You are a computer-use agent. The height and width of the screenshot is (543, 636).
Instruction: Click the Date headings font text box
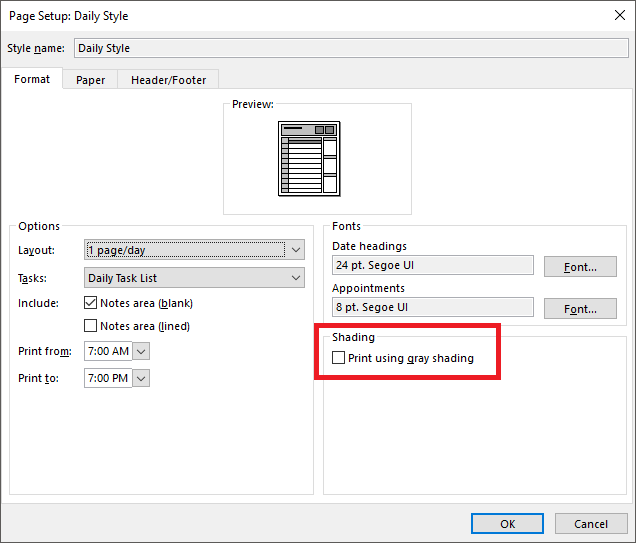click(x=432, y=265)
